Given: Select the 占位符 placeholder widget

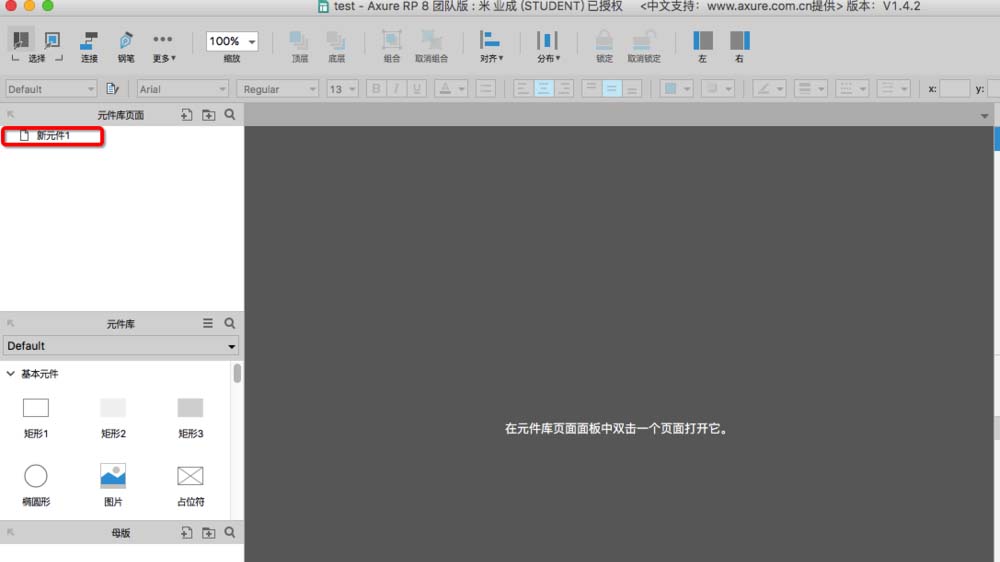Looking at the screenshot, I should (190, 485).
